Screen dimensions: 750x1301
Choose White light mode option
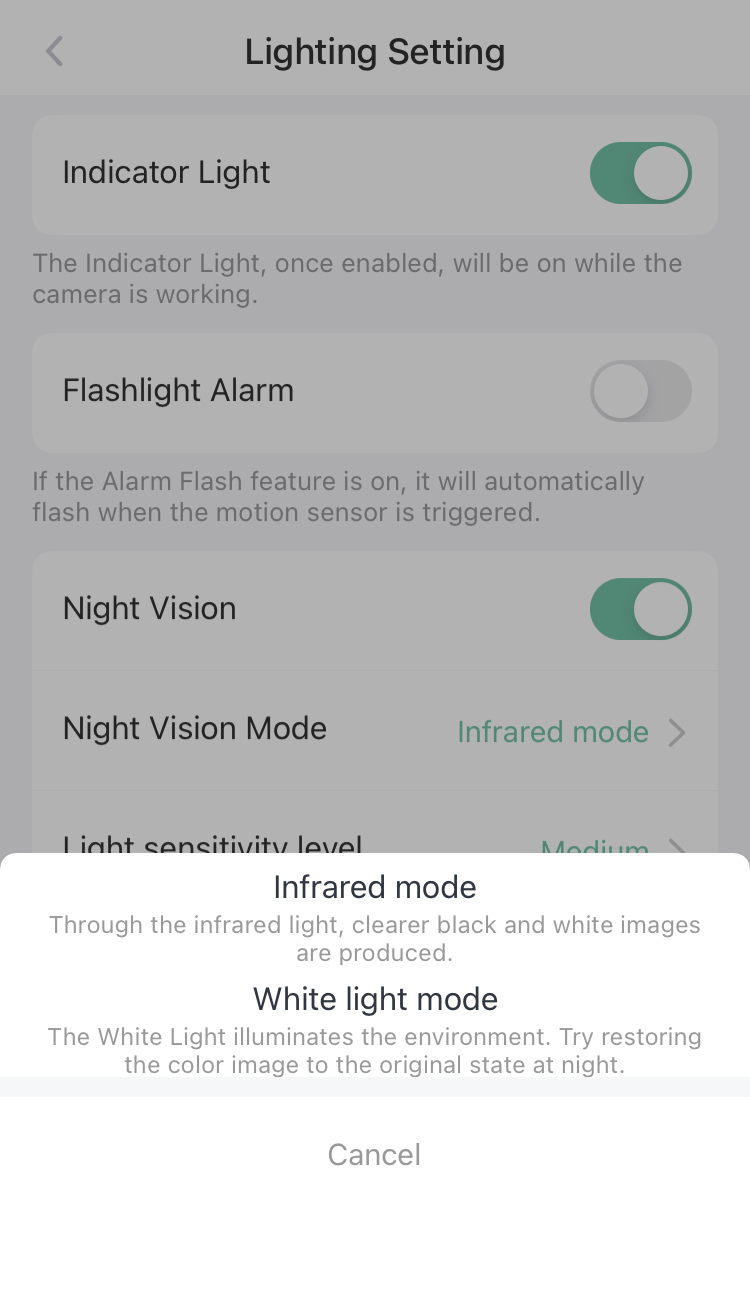[375, 999]
